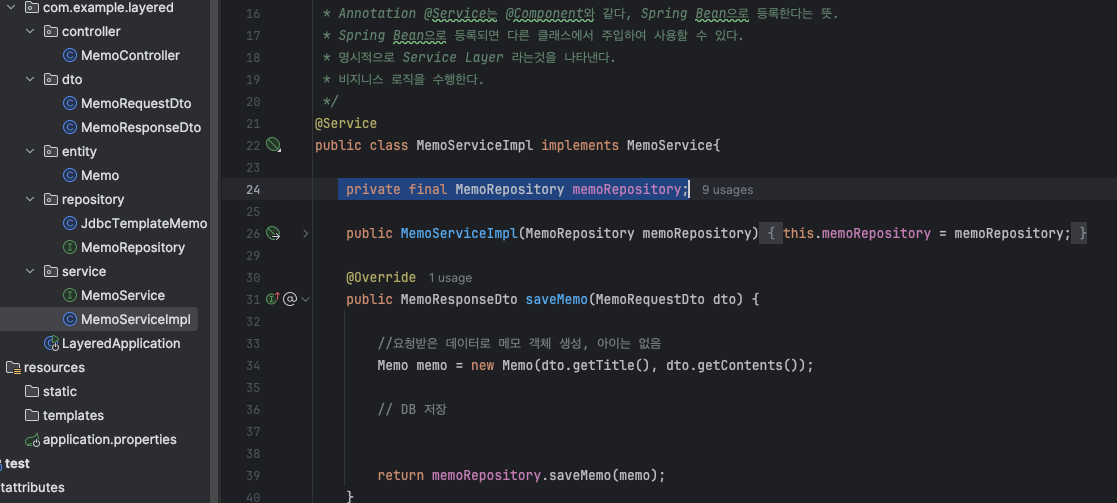Select the resources folder
1117x503 pixels.
54,368
